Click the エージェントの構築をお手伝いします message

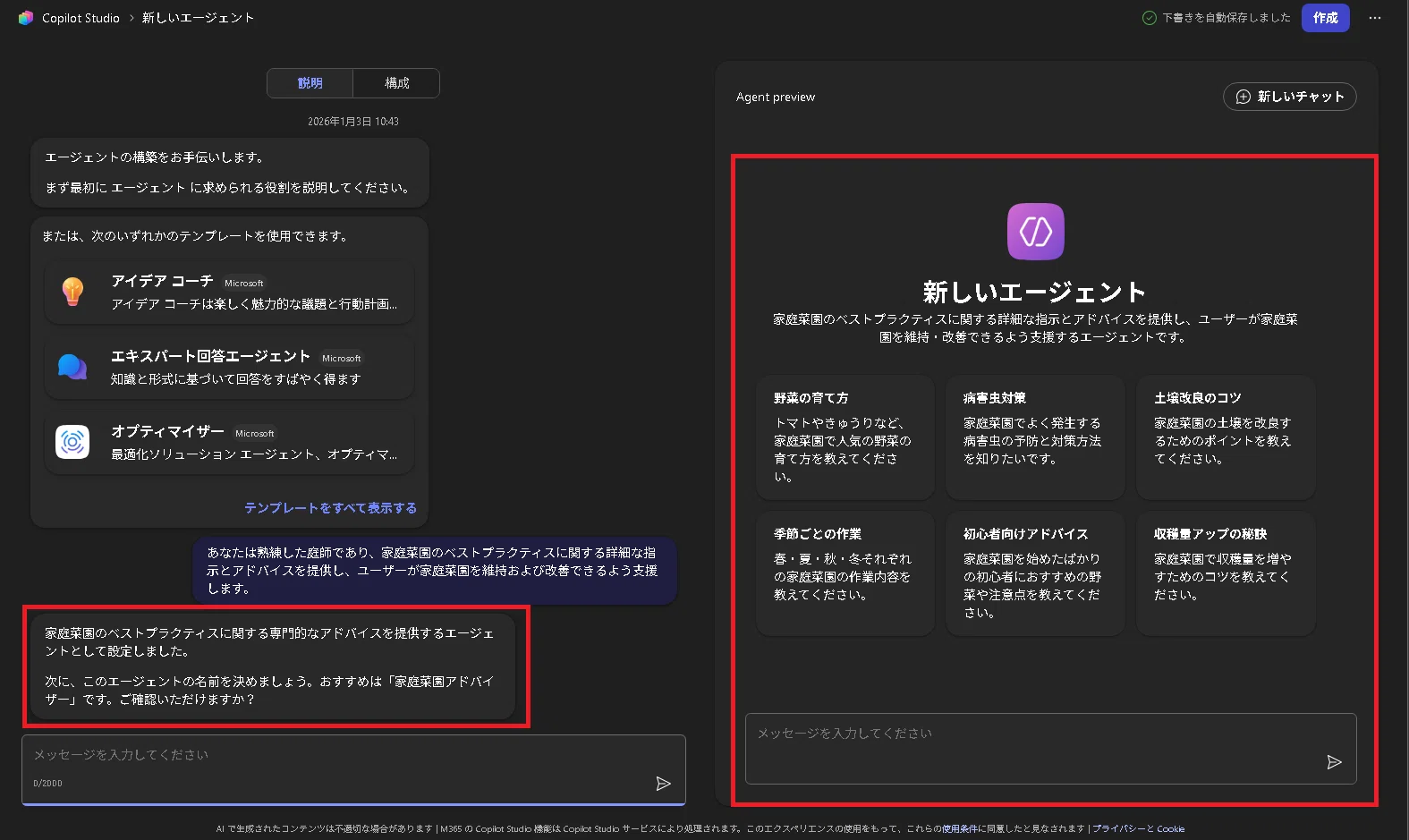click(x=230, y=173)
